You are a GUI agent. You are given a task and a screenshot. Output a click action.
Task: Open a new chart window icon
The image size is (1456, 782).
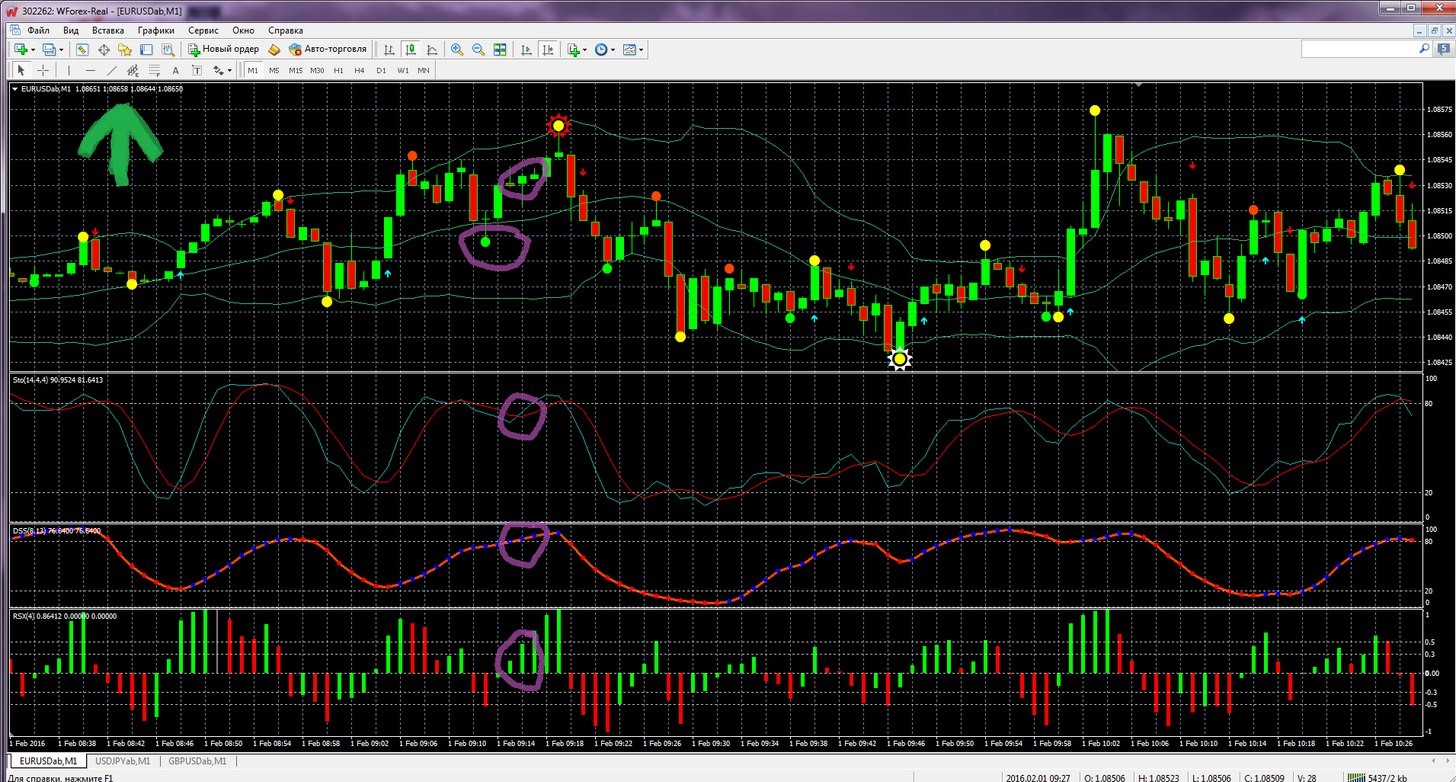20,49
